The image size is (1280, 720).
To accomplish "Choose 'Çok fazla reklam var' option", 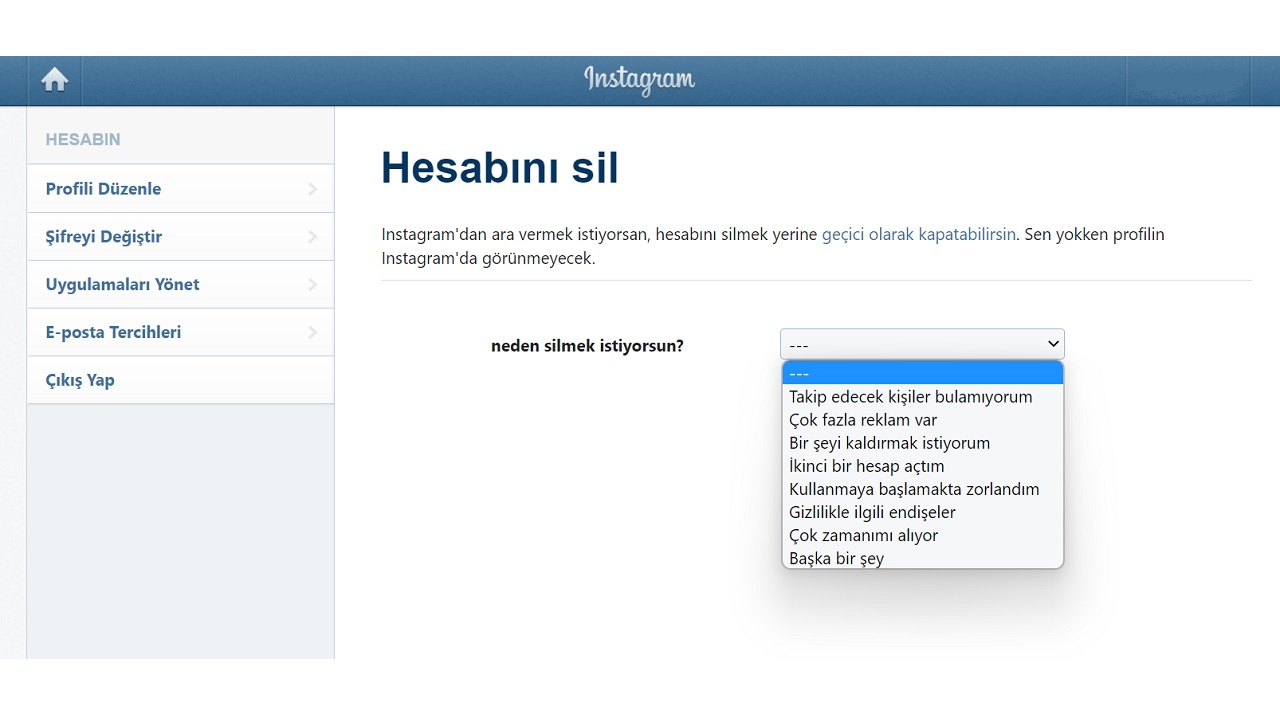I will tap(922, 420).
